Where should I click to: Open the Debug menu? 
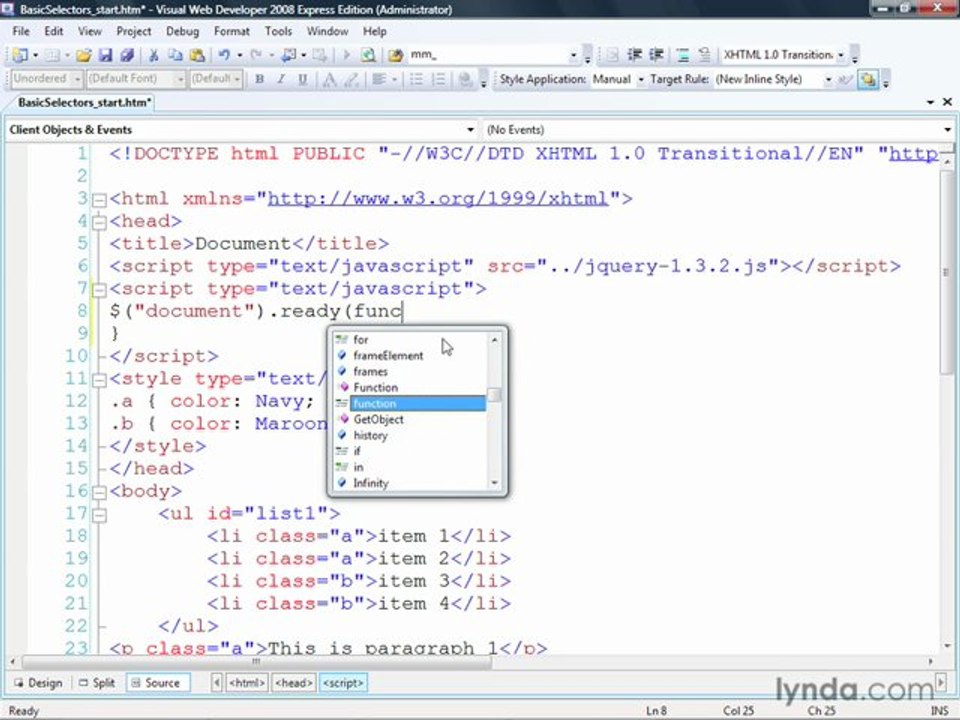(x=182, y=31)
